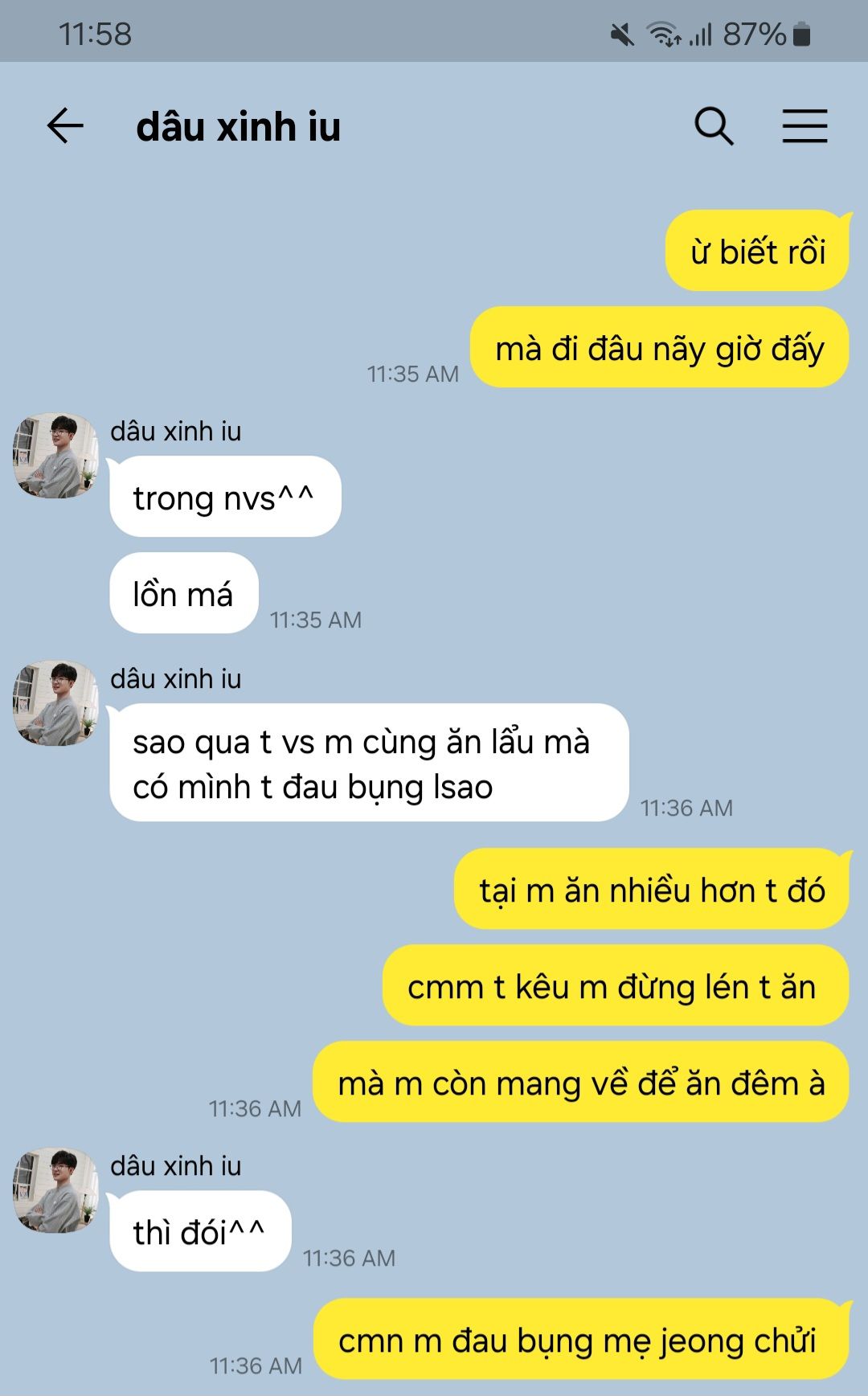Viewport: 868px width, 1396px height.
Task: Select the 'ừ biết rồi' message bubble
Action: (x=758, y=252)
